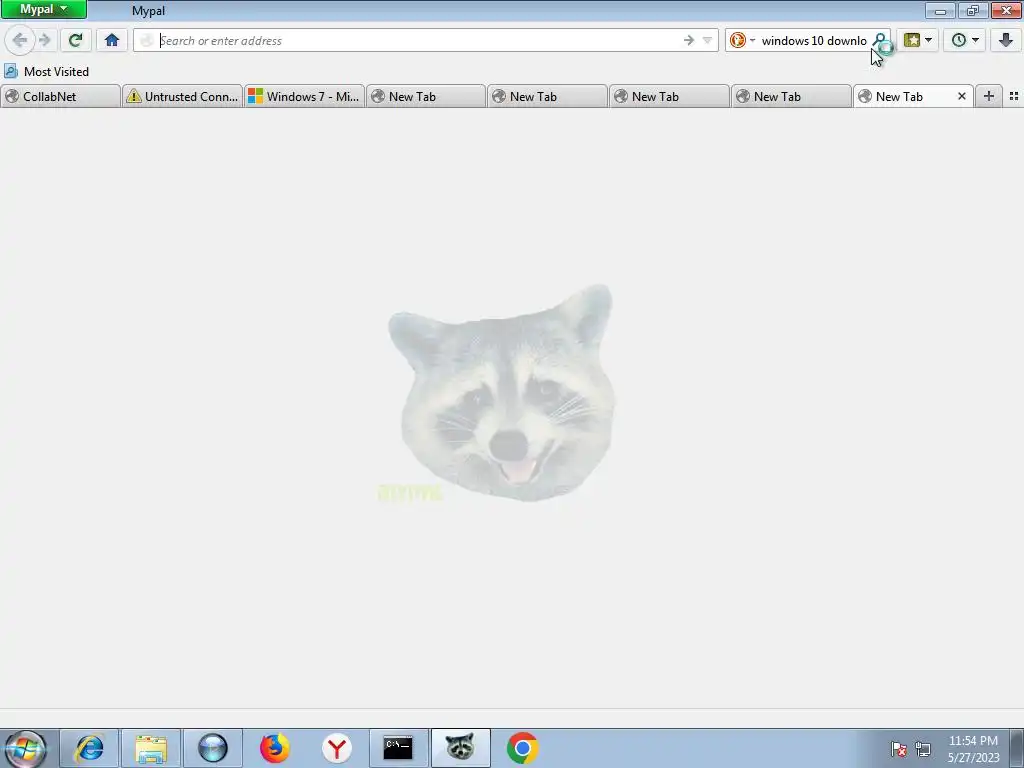
Task: Open network status icon in system tray
Action: click(923, 749)
